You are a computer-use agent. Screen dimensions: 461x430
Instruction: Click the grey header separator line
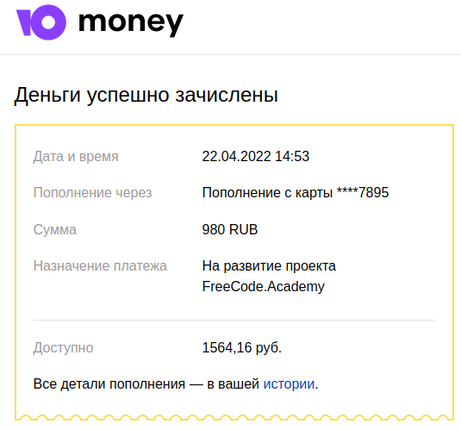(230, 54)
